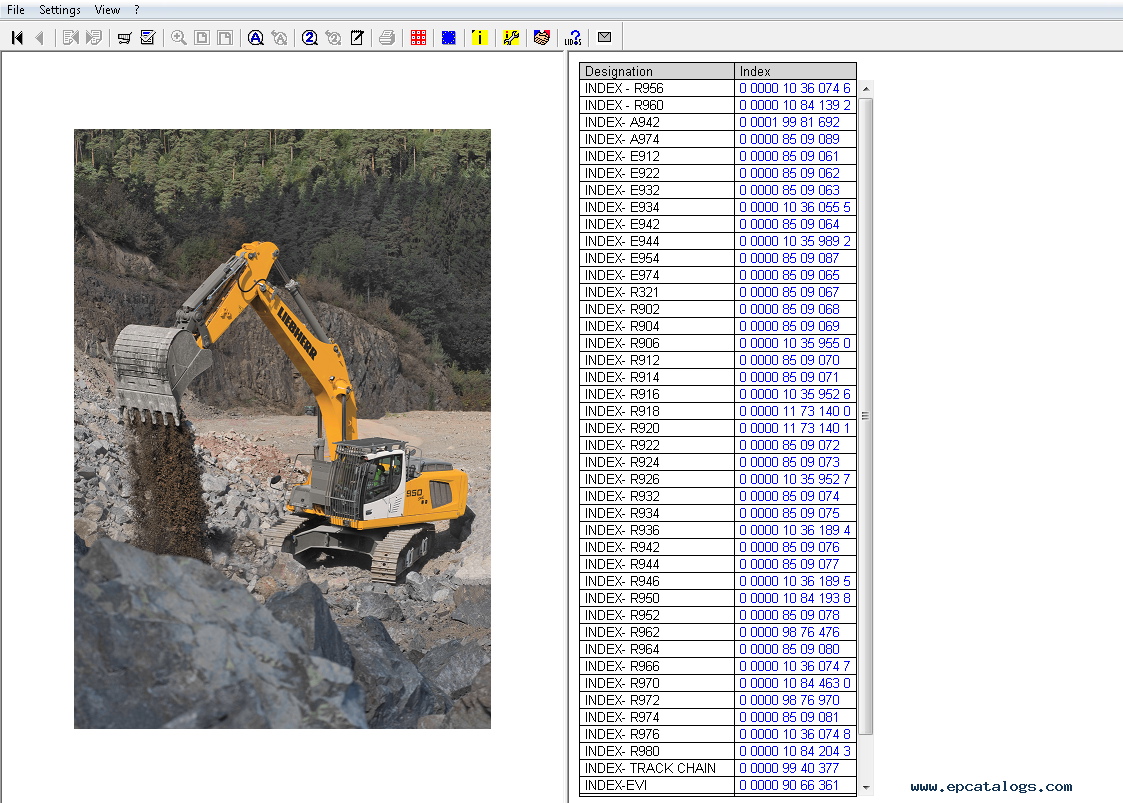The width and height of the screenshot is (1123, 803).
Task: Select the 'INDEX - R956' row
Action: point(718,88)
